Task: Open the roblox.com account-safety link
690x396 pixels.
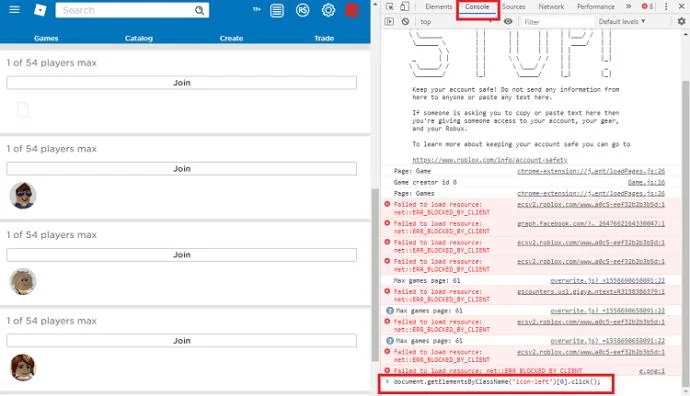Action: pos(490,160)
